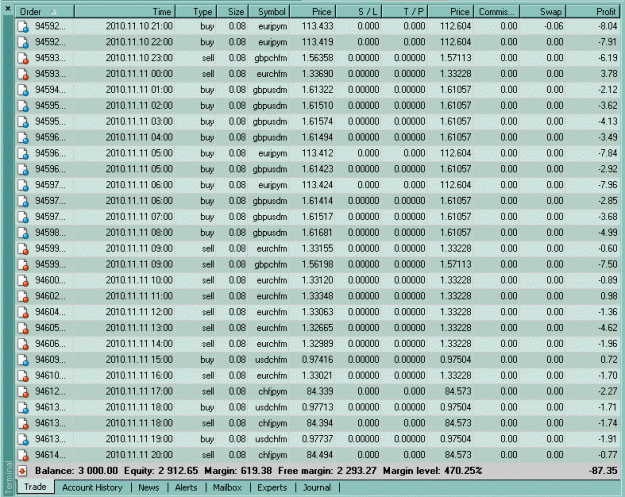Click the buy icon on the 19:00 usdchfm row
Screen dimensions: 625x497
click(x=23, y=439)
